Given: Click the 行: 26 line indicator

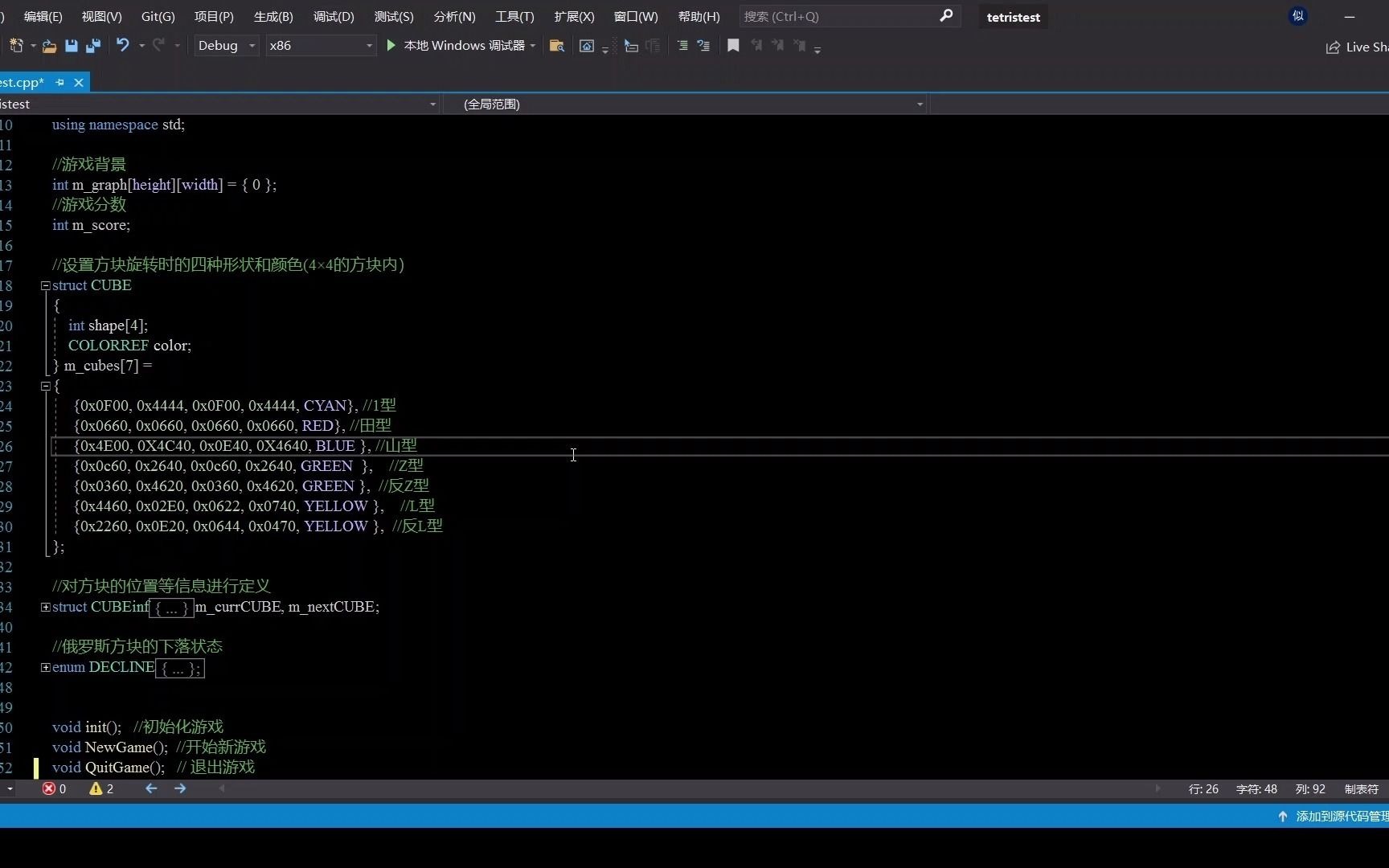Looking at the screenshot, I should click(1203, 789).
